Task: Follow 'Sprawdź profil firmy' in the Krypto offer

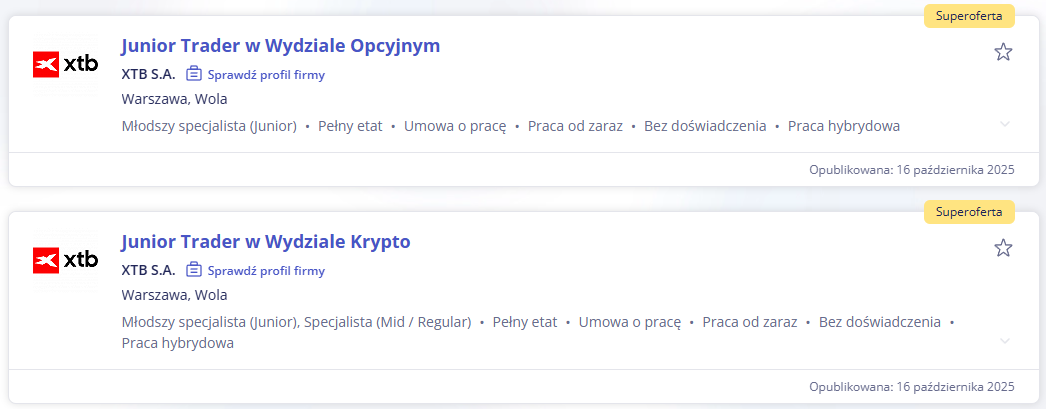Action: 266,270
